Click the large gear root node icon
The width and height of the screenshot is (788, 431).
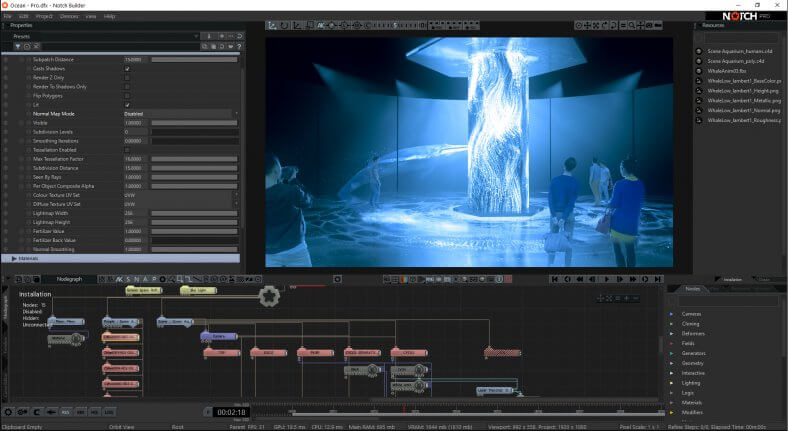click(x=268, y=295)
